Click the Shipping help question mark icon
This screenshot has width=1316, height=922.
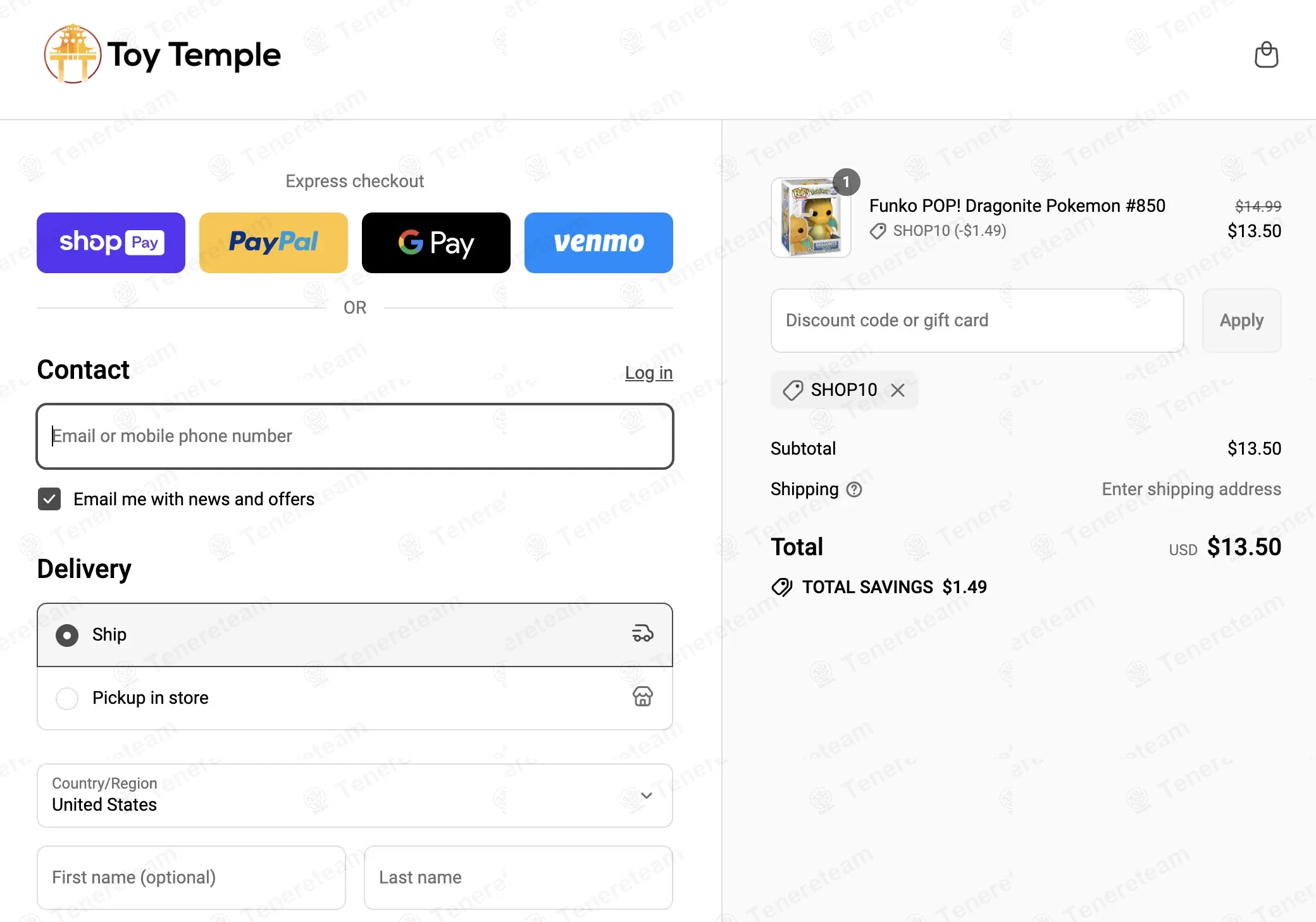pyautogui.click(x=854, y=489)
